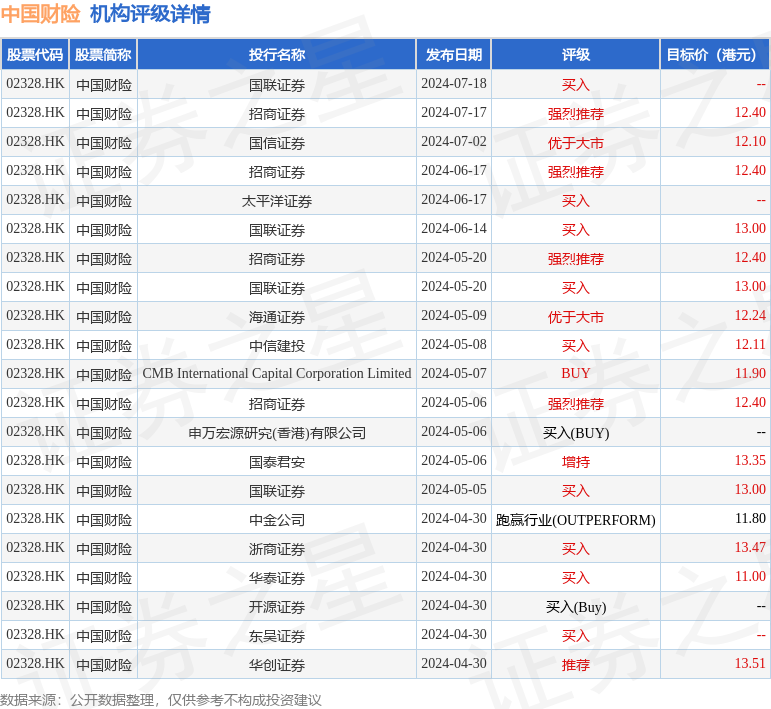Click date cell 2024-05-09
The image size is (771, 709).
tap(454, 316)
